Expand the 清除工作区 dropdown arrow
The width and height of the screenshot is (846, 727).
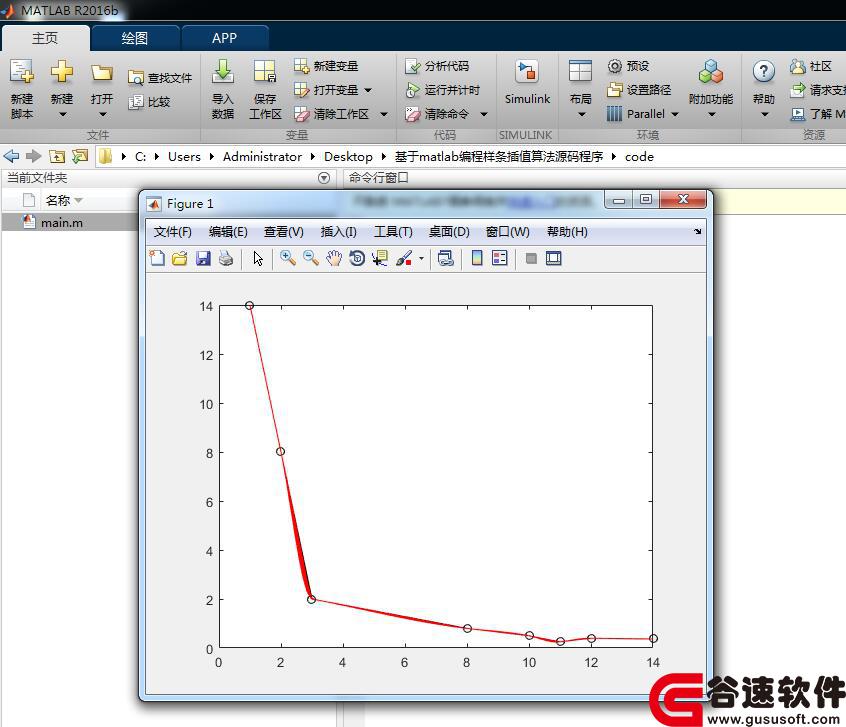tap(384, 114)
